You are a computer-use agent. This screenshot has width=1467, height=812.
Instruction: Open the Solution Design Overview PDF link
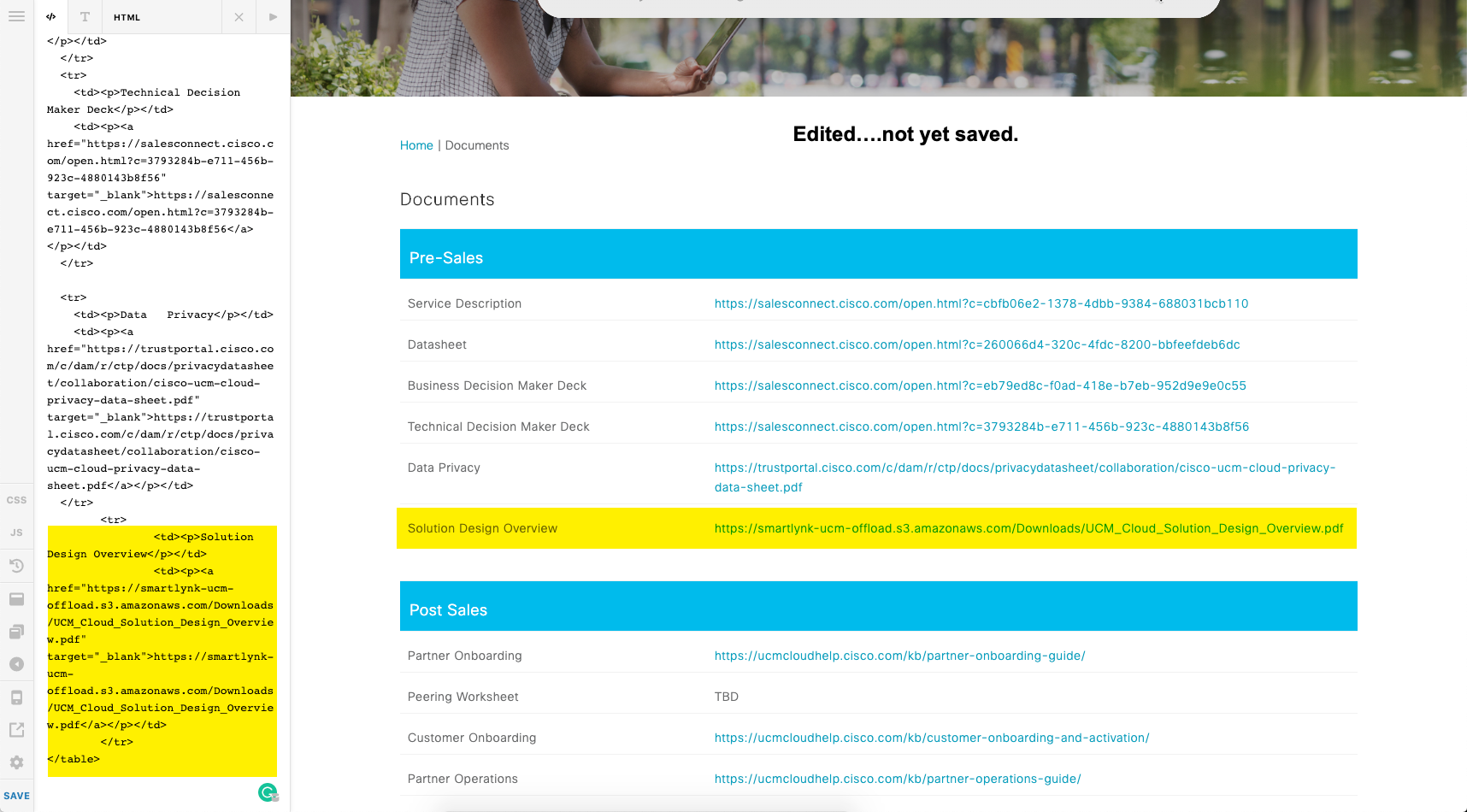1029,528
